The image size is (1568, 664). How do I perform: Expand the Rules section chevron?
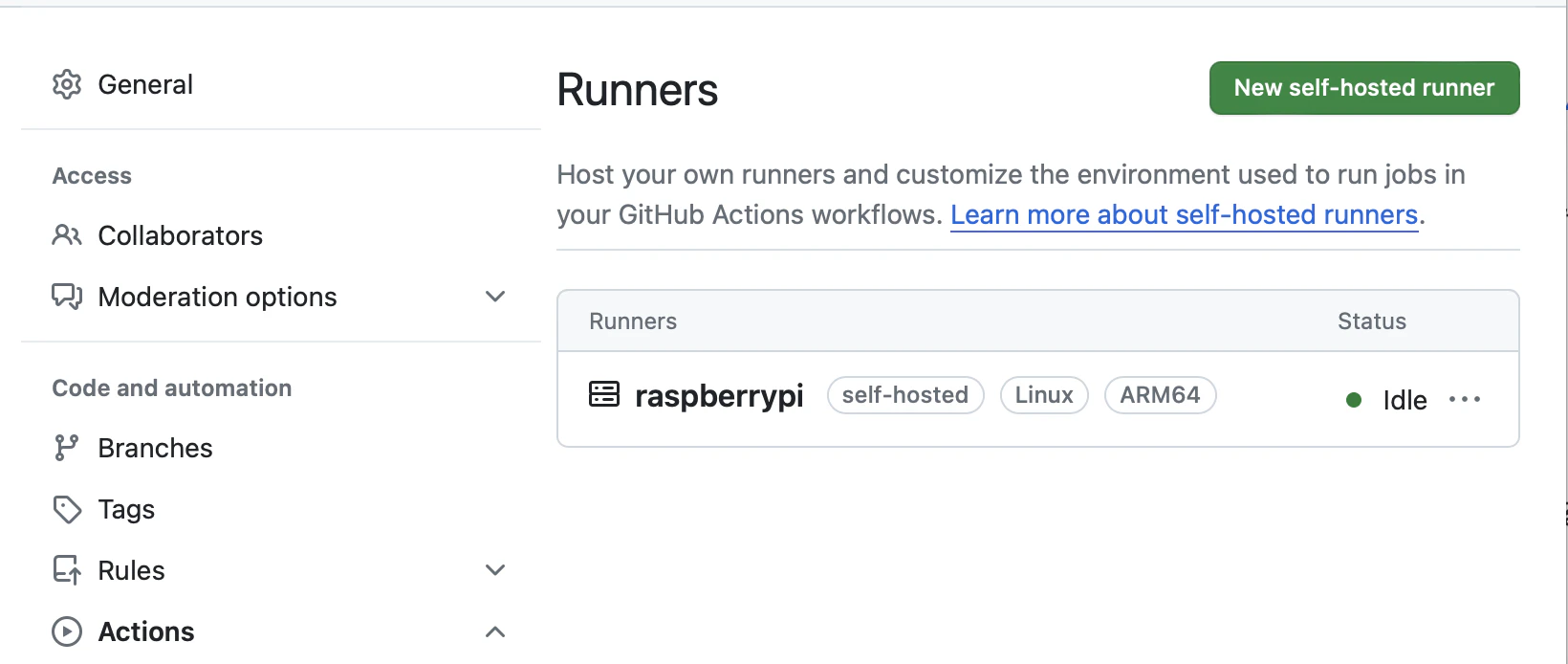point(495,570)
